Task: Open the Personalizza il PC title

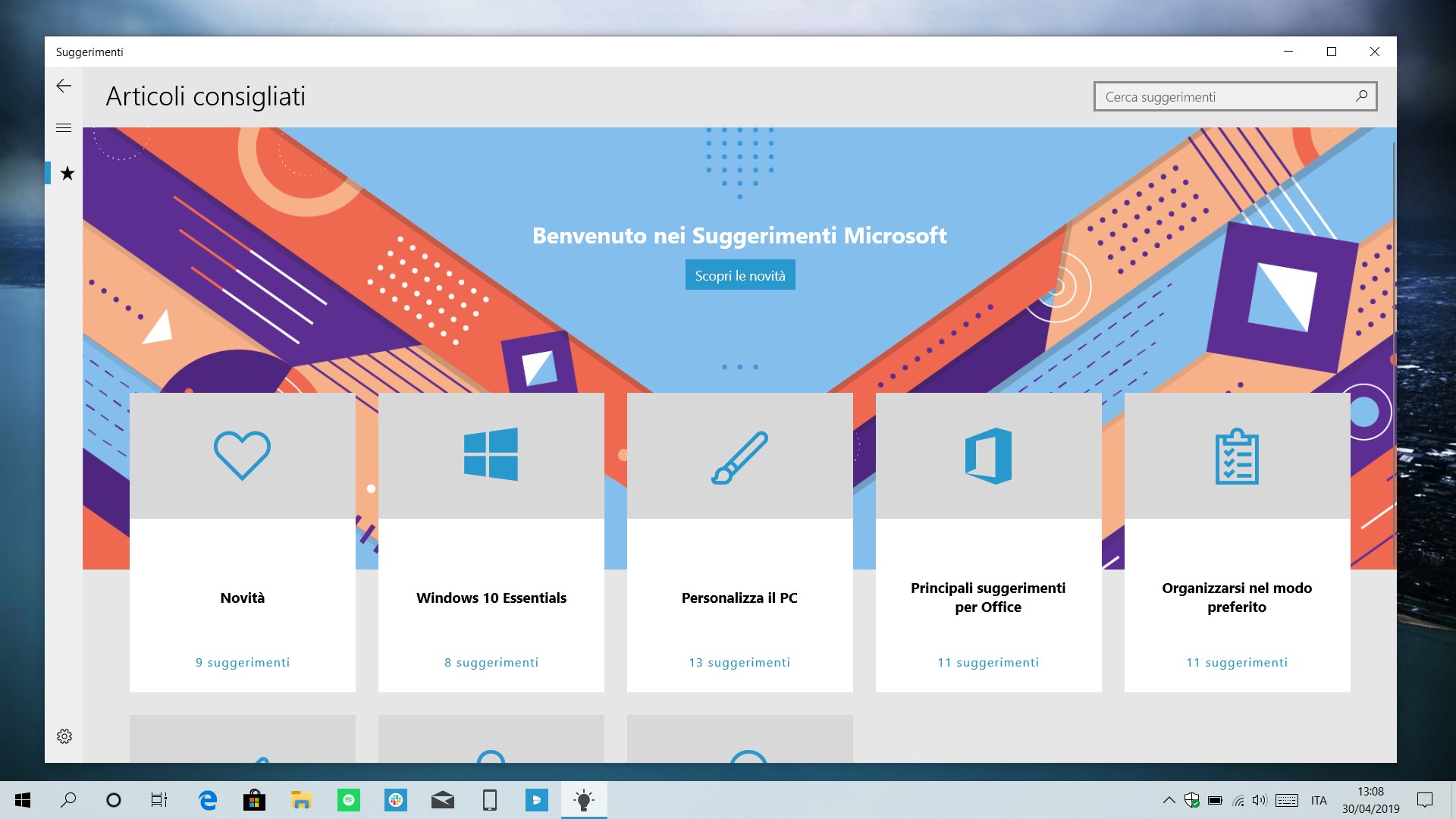Action: 739,598
